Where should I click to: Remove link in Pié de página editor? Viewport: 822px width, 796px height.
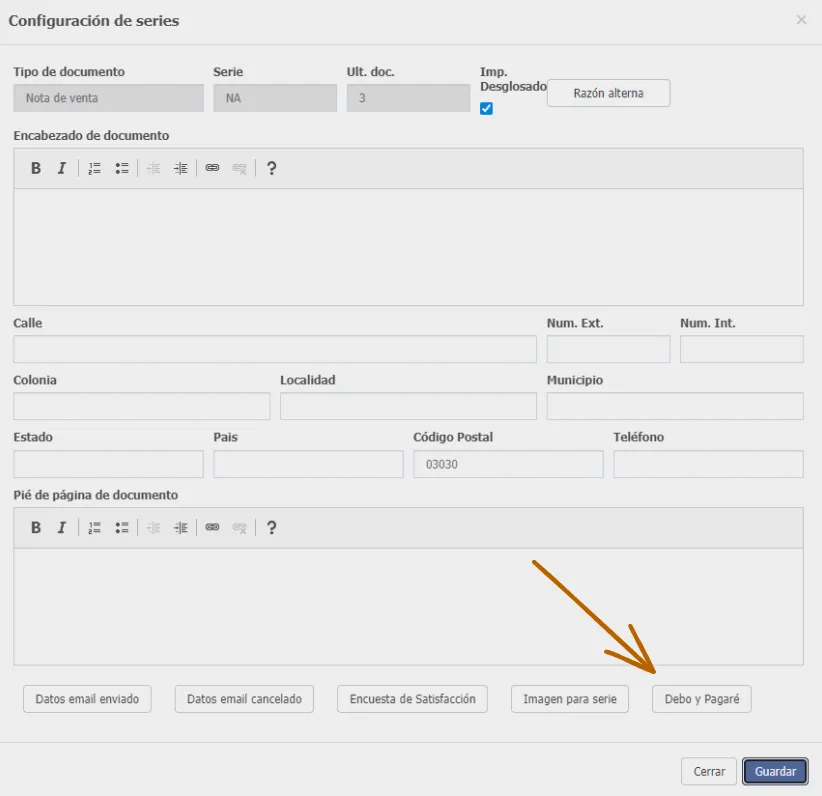(240, 528)
